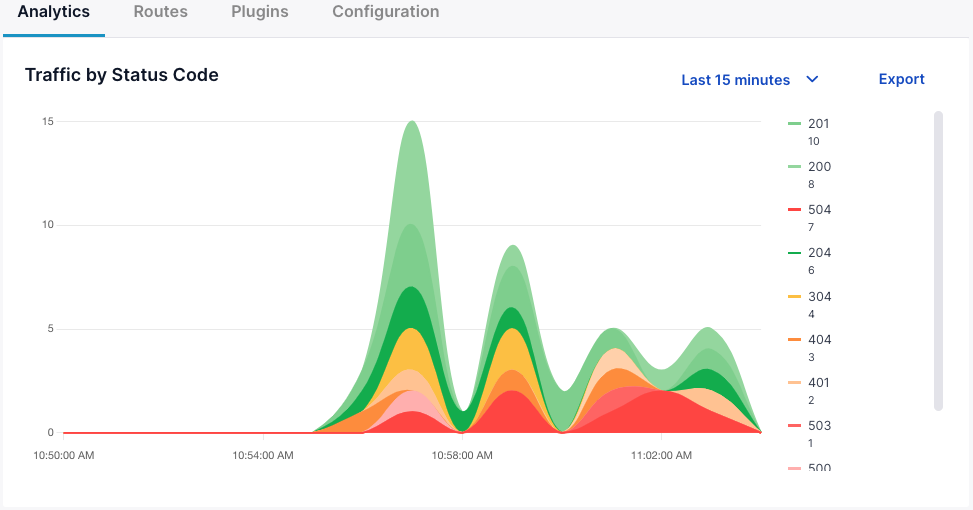Click the count 10 under legend 201
973x510 pixels.
coord(814,141)
